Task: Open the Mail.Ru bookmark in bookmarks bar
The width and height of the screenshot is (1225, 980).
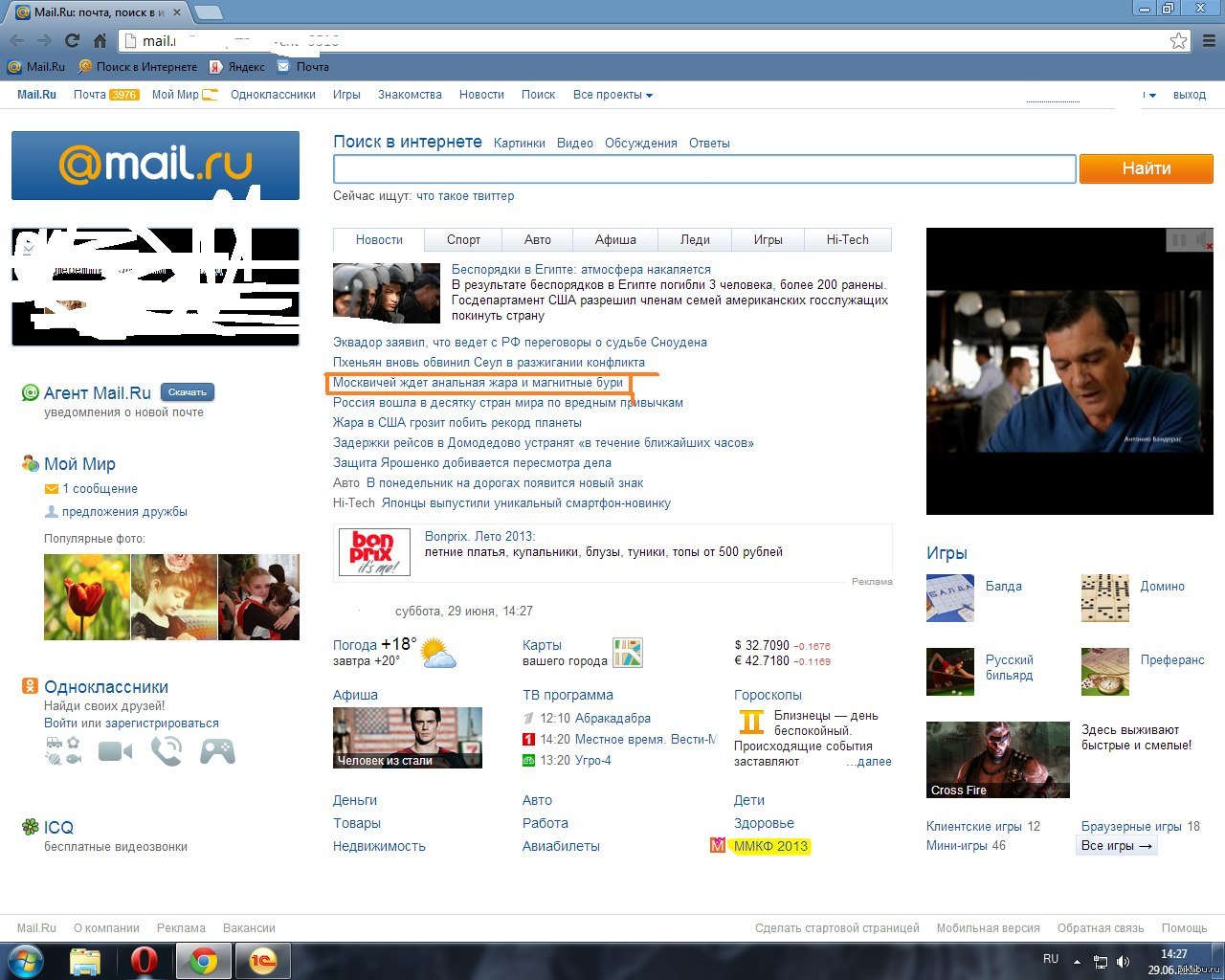Action: coord(36,67)
